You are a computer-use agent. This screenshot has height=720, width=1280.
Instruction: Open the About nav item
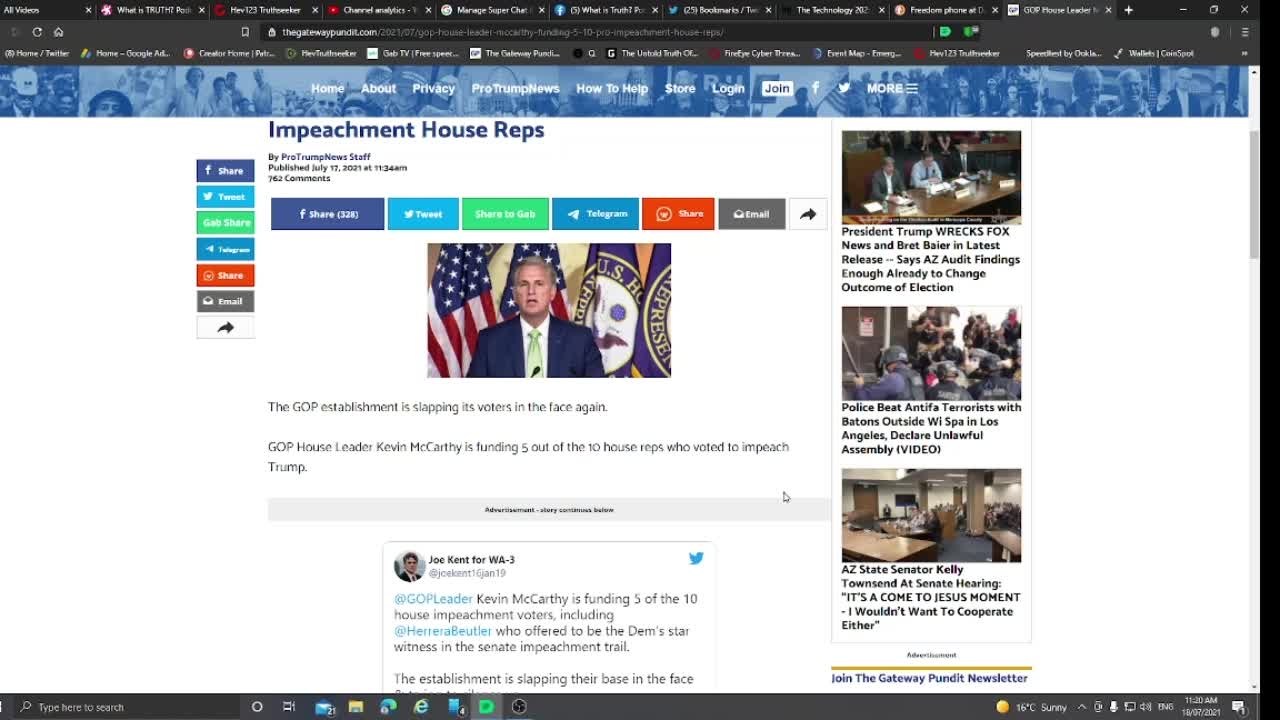point(378,88)
